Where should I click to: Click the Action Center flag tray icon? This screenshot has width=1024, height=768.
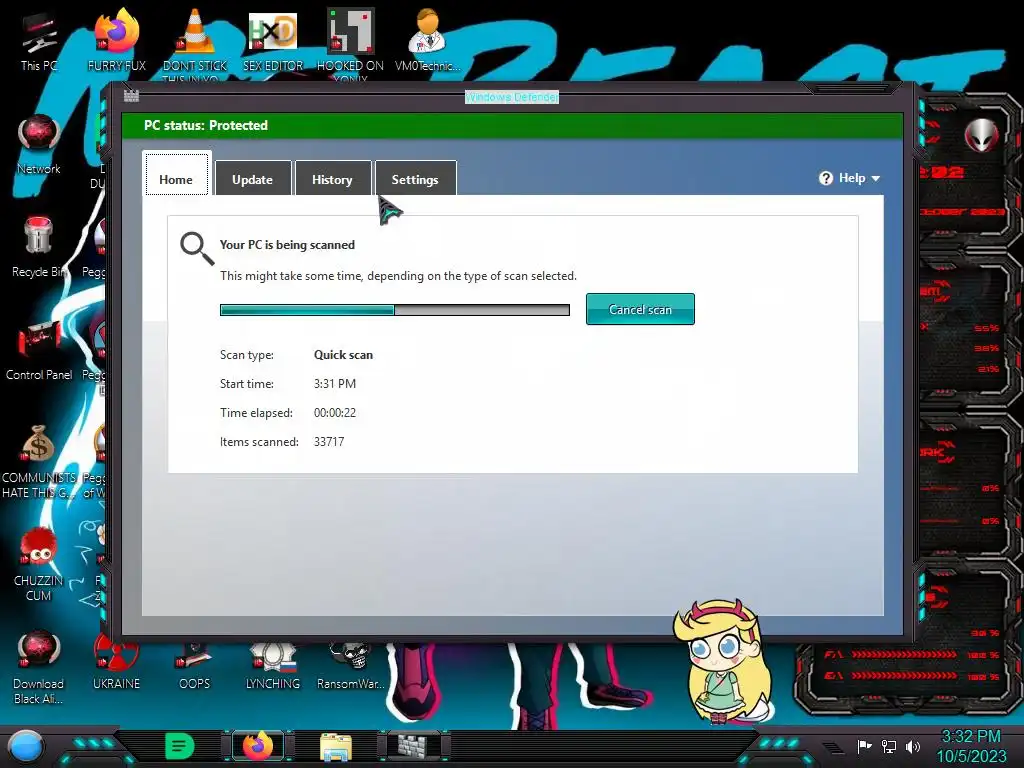click(x=865, y=746)
